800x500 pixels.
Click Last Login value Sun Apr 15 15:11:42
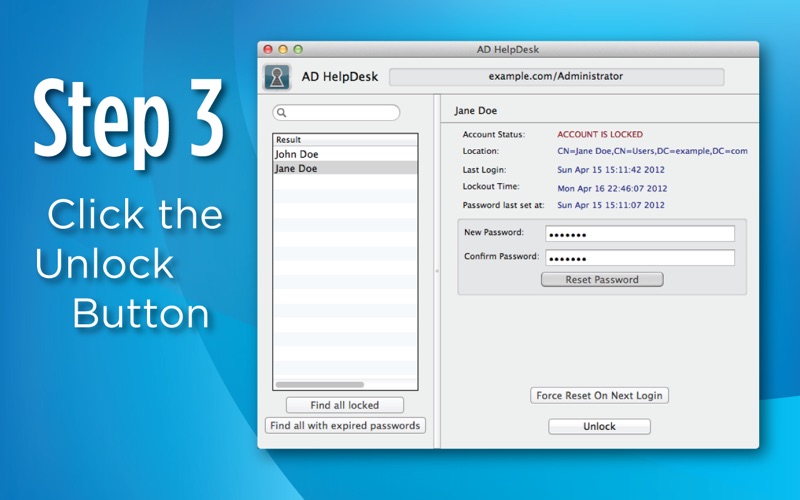[x=611, y=170]
